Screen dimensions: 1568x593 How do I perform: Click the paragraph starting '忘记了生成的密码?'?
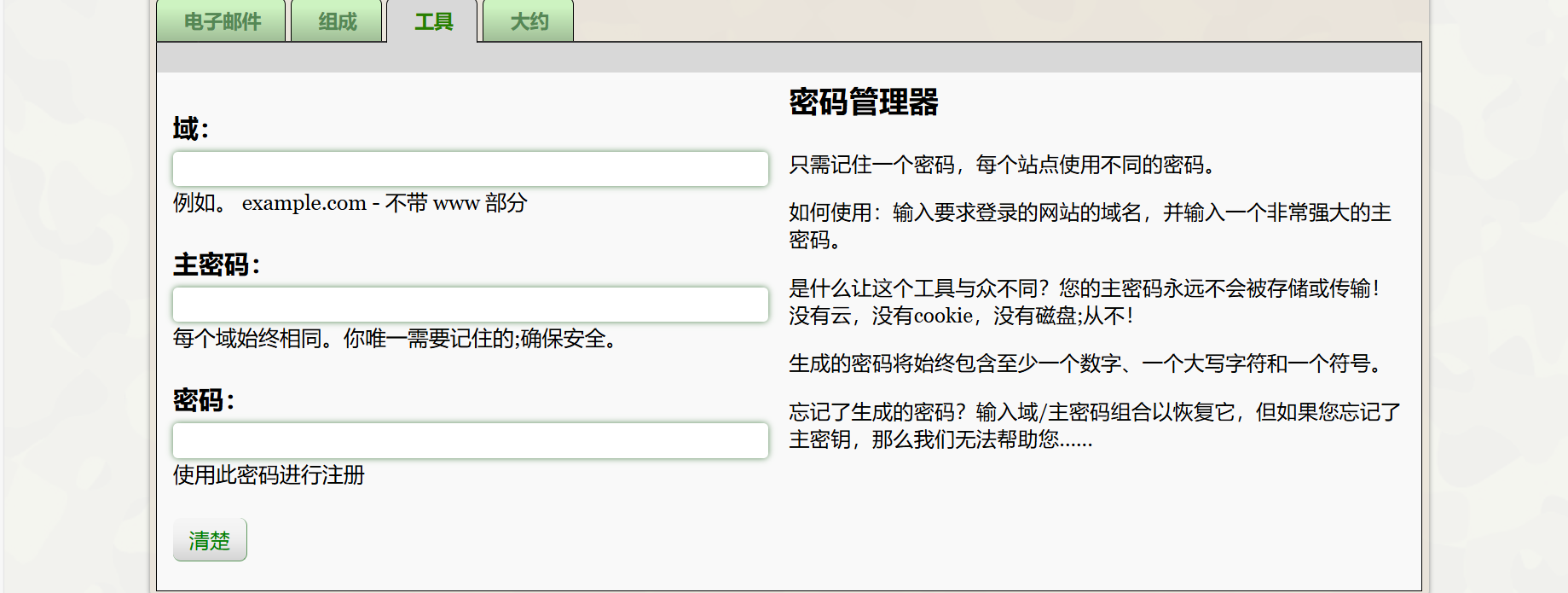click(1095, 426)
